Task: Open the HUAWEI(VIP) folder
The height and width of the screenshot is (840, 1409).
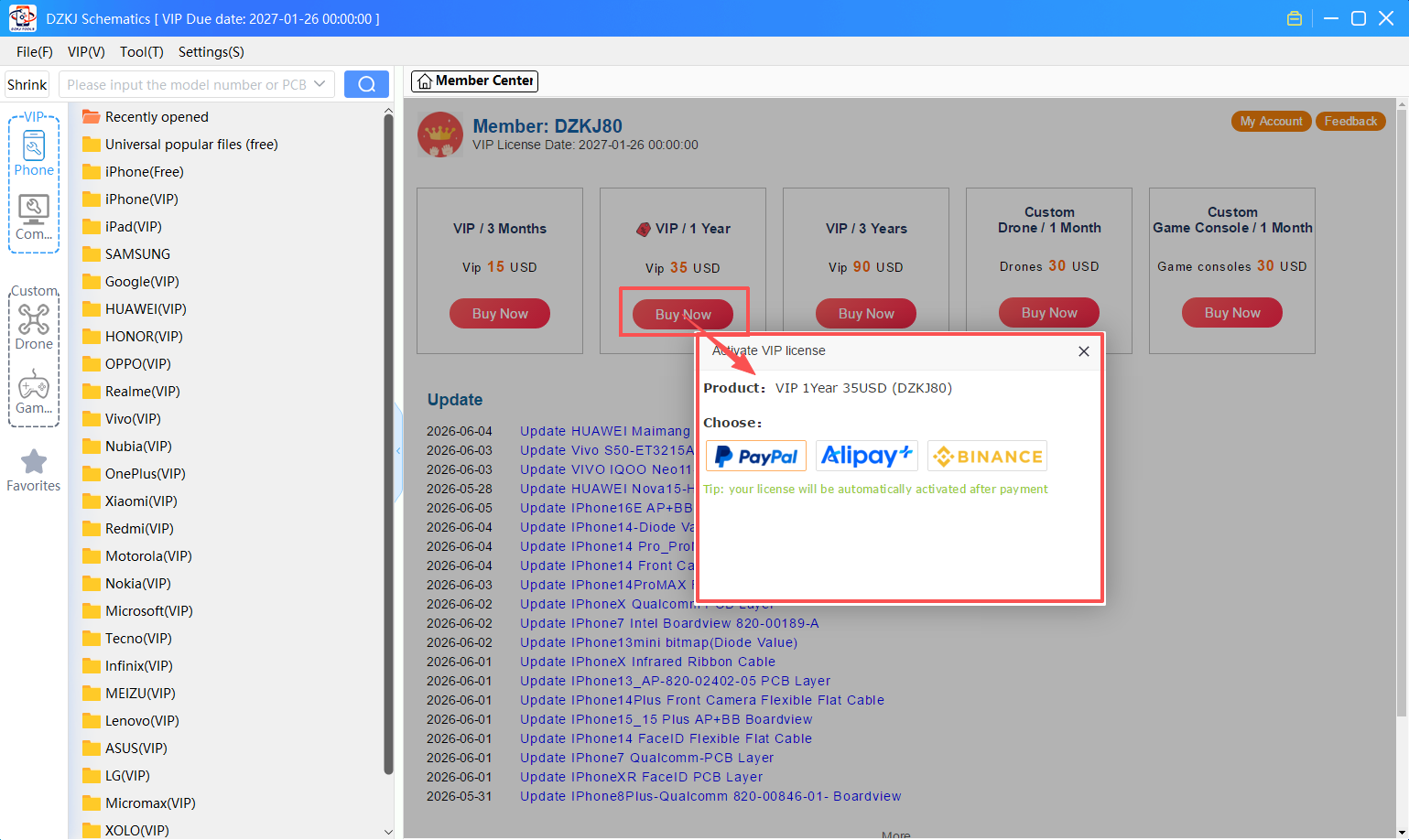Action: (135, 309)
